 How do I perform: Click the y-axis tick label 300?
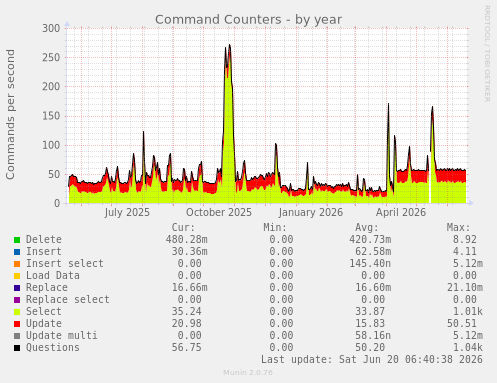click(51, 28)
